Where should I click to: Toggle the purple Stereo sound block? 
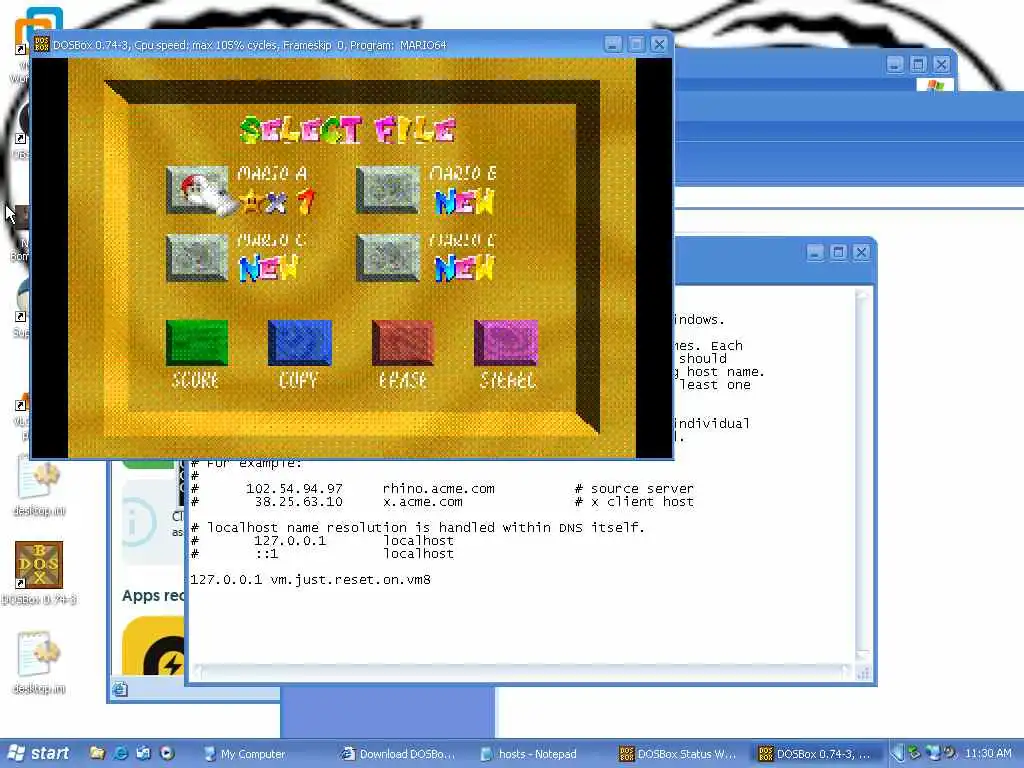(x=506, y=342)
